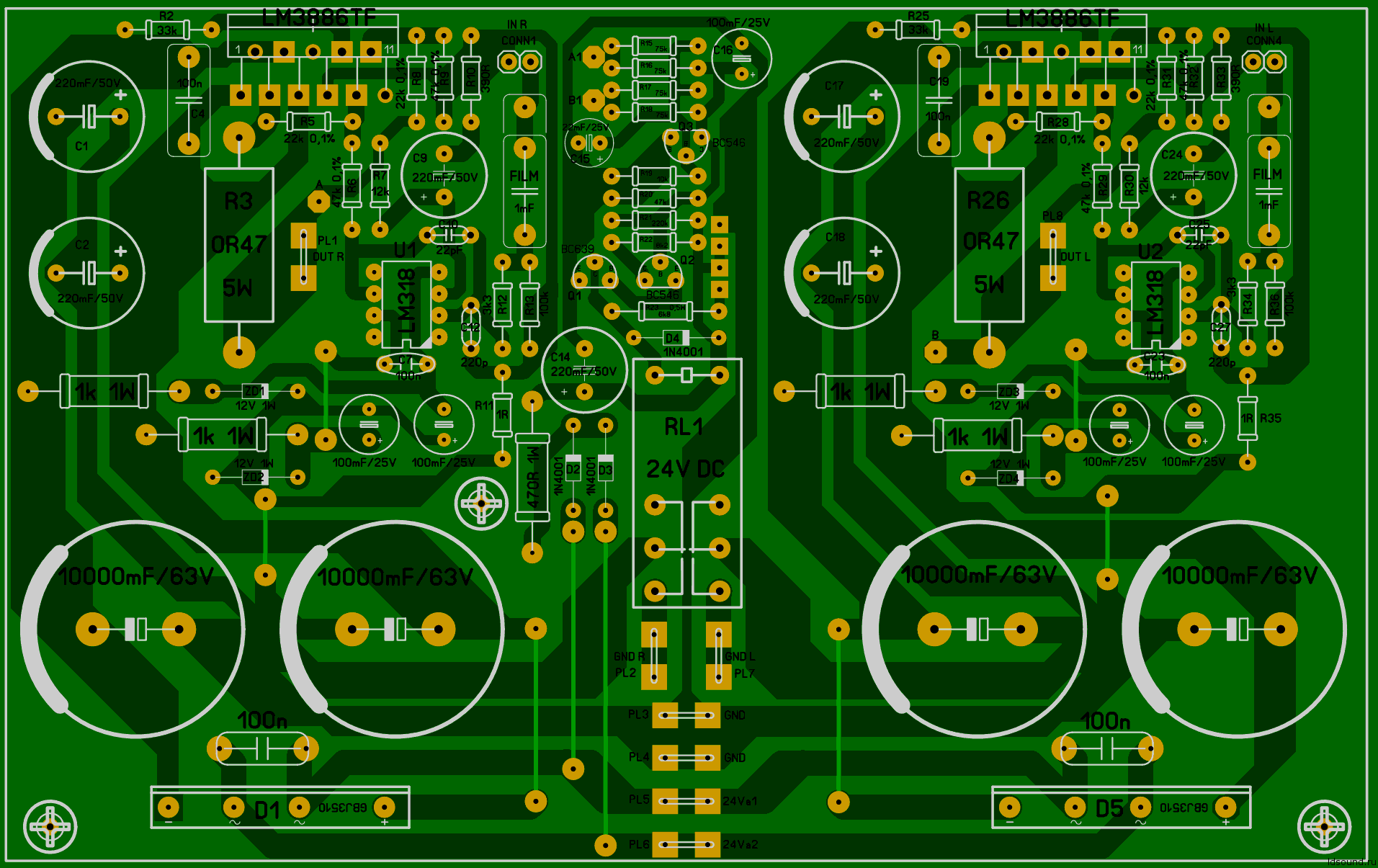Click the C19 capacitor label

point(939,81)
